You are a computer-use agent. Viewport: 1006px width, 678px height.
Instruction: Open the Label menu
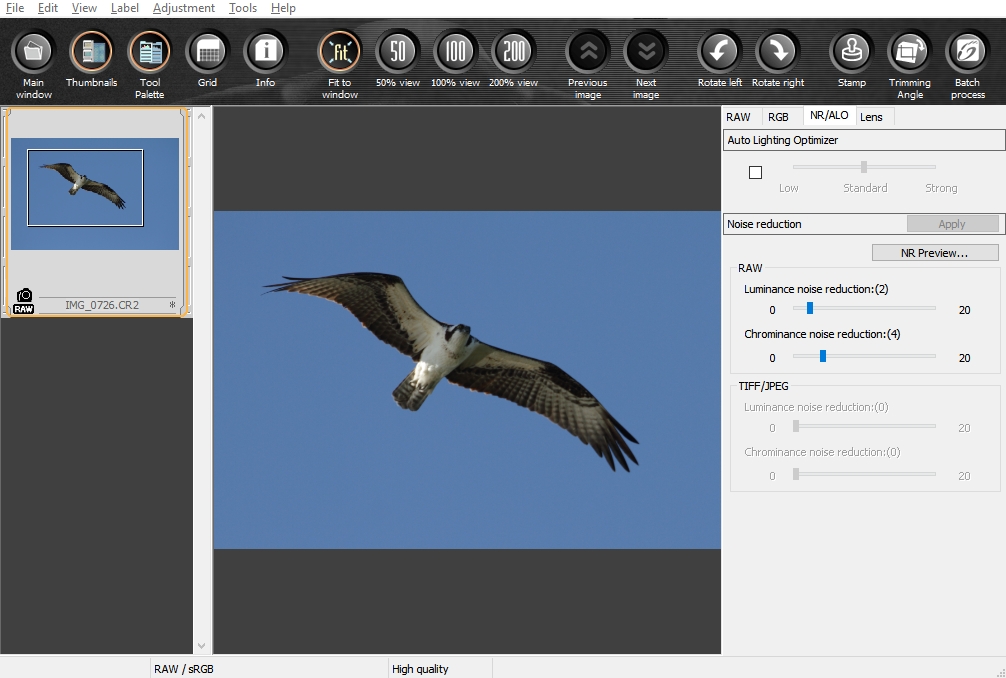pos(125,8)
